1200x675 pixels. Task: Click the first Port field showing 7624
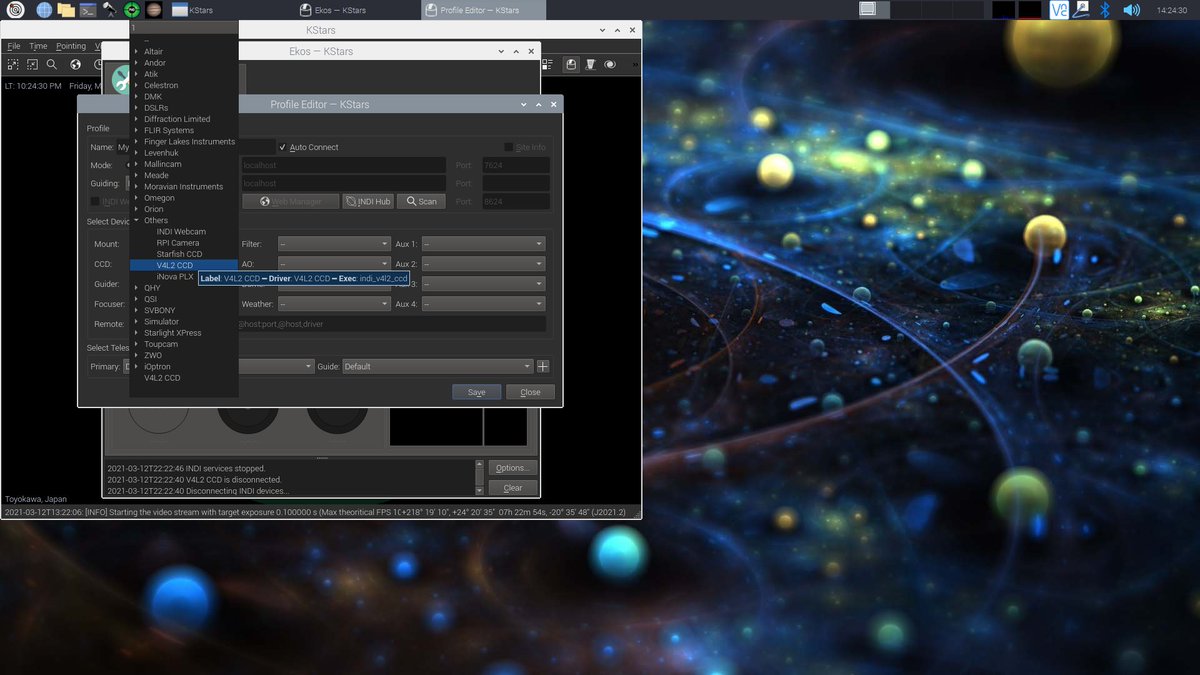(x=515, y=165)
